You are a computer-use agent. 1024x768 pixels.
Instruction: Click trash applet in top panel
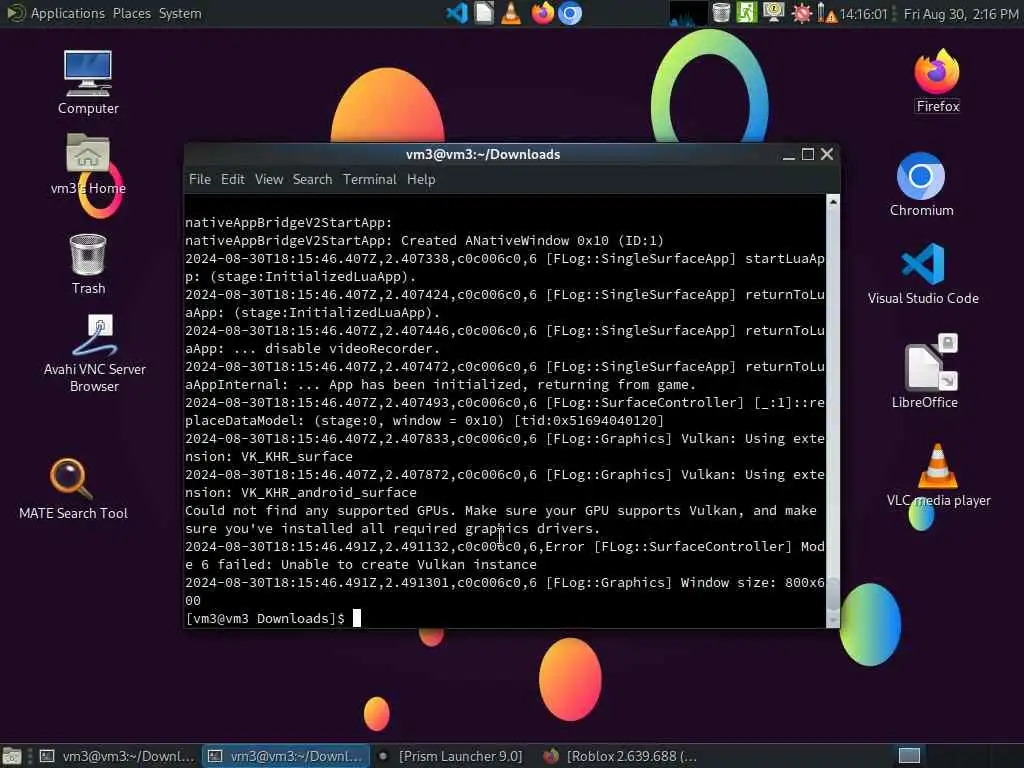[x=721, y=13]
